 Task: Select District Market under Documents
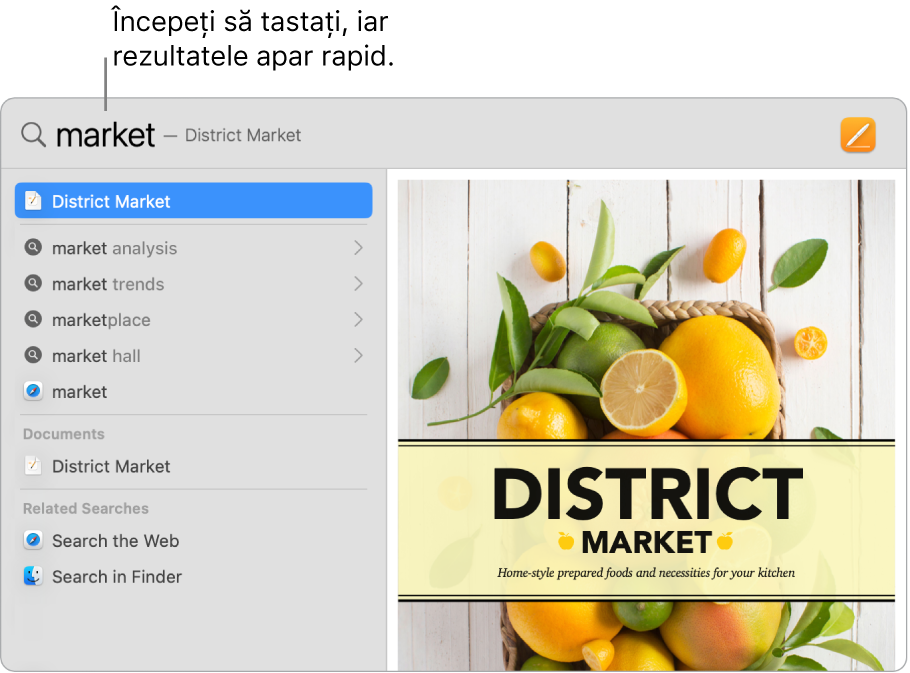[x=113, y=466]
